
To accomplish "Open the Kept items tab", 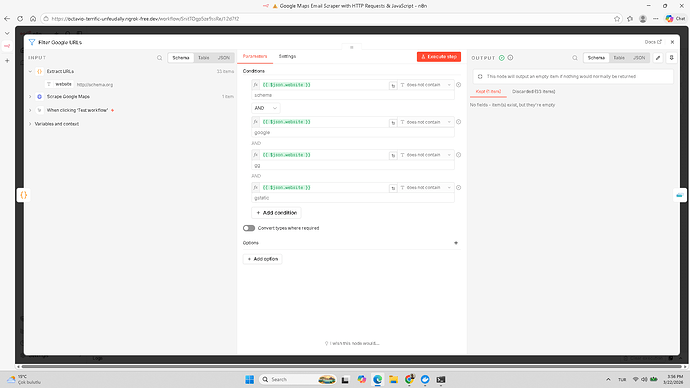I will [x=488, y=92].
